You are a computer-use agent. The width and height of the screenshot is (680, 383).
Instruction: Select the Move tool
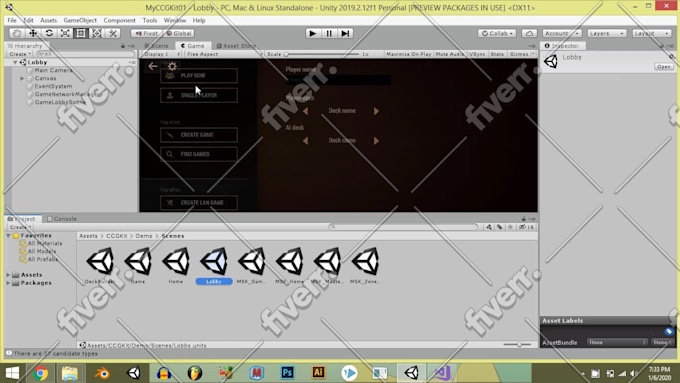pos(33,33)
